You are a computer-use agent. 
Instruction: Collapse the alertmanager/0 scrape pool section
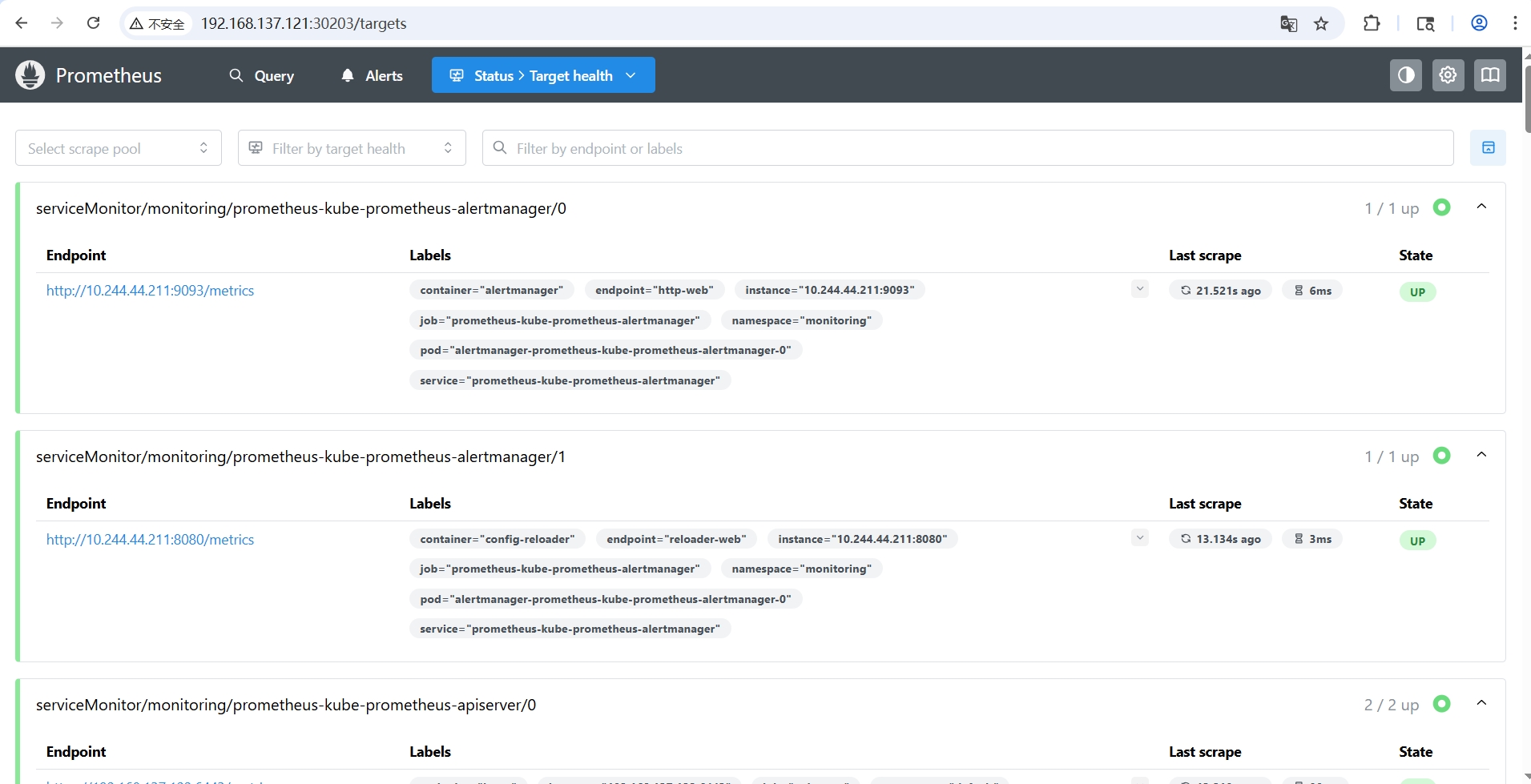click(1481, 207)
